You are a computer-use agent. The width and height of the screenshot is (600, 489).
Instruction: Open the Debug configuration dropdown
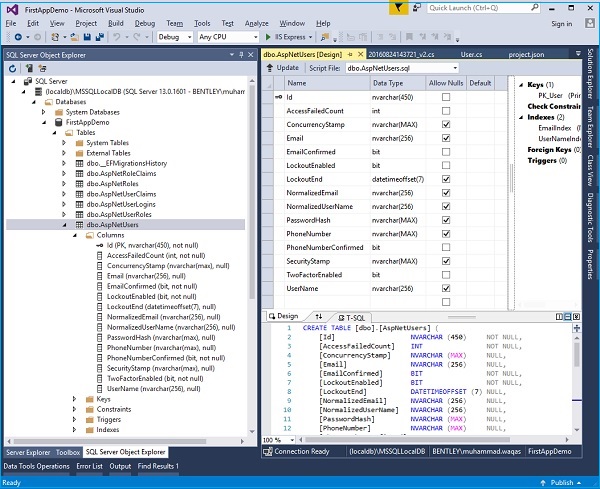click(188, 37)
